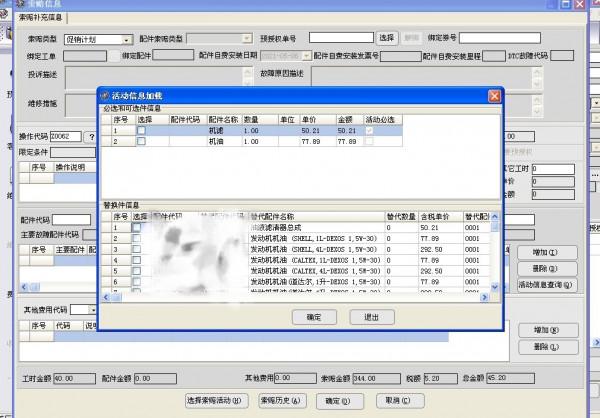This screenshot has width=600, height=418.
Task: Click the 活动信息加载 dialog title icon
Action: tap(105, 95)
